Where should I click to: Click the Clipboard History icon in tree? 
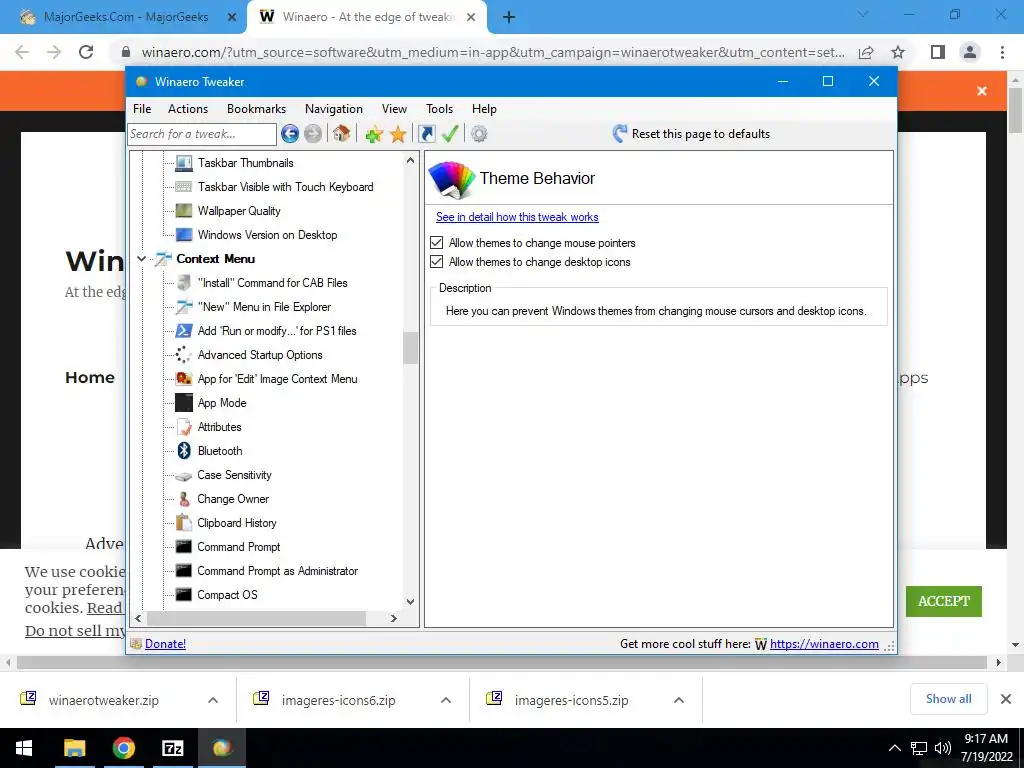coord(184,523)
